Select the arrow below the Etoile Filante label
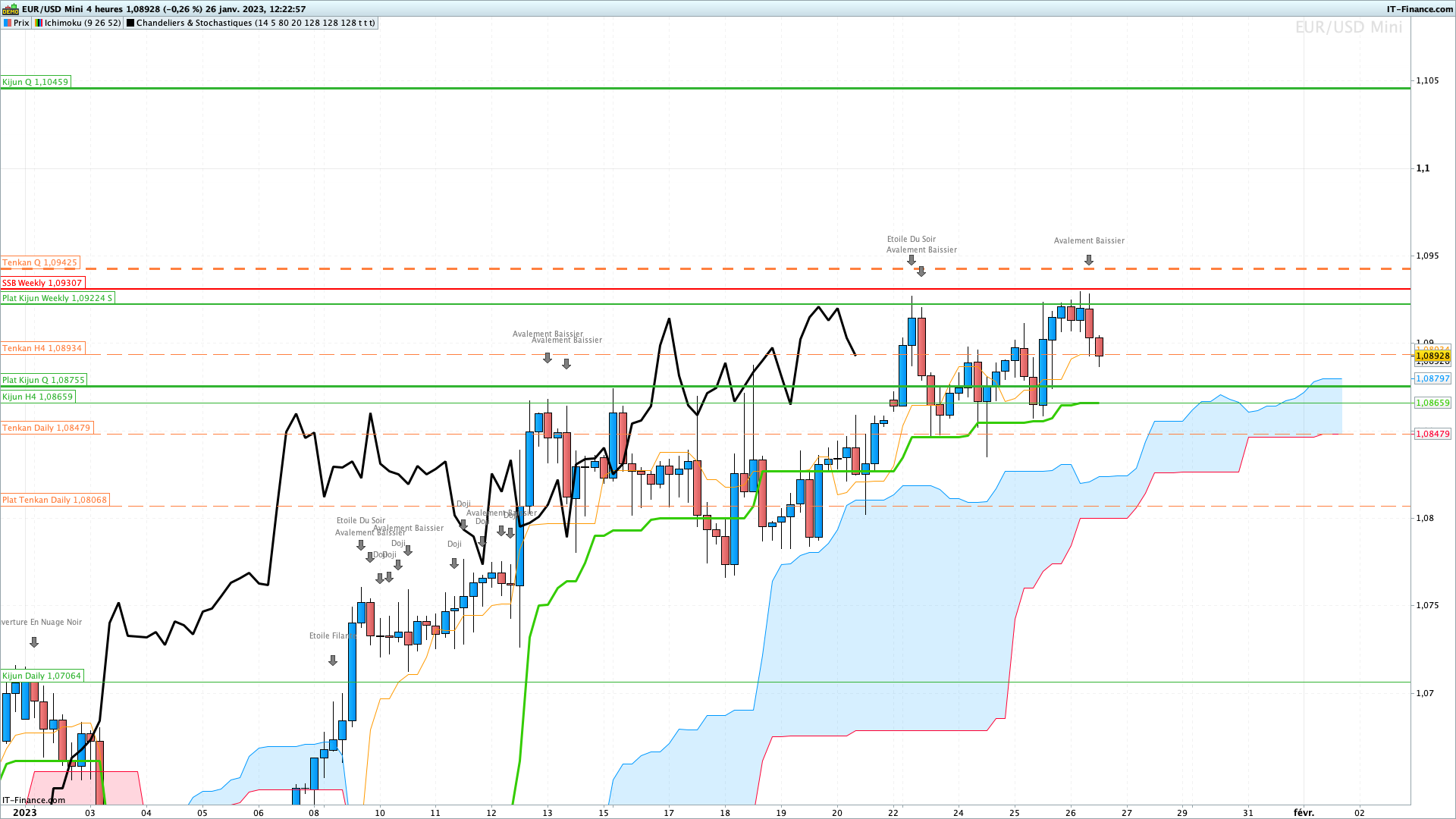Screen dimensions: 1456x819 (x=333, y=661)
